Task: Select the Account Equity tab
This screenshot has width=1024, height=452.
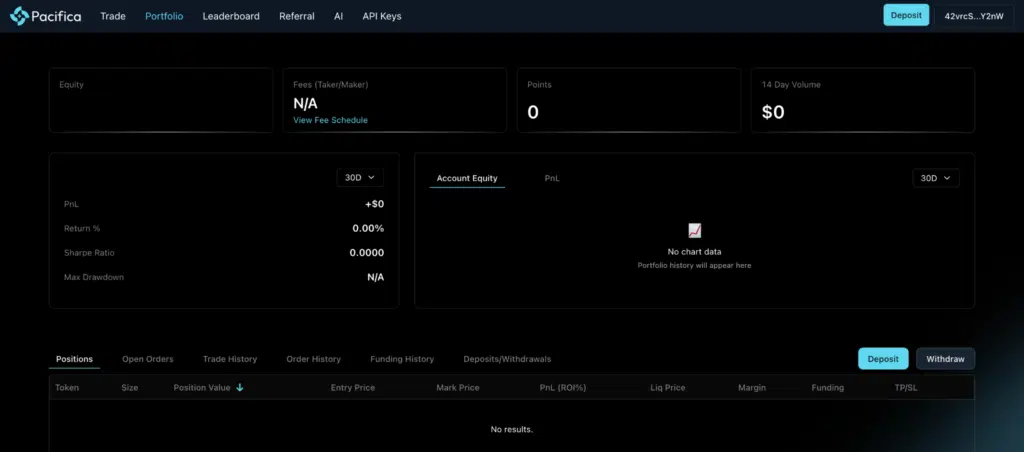Action: [467, 178]
